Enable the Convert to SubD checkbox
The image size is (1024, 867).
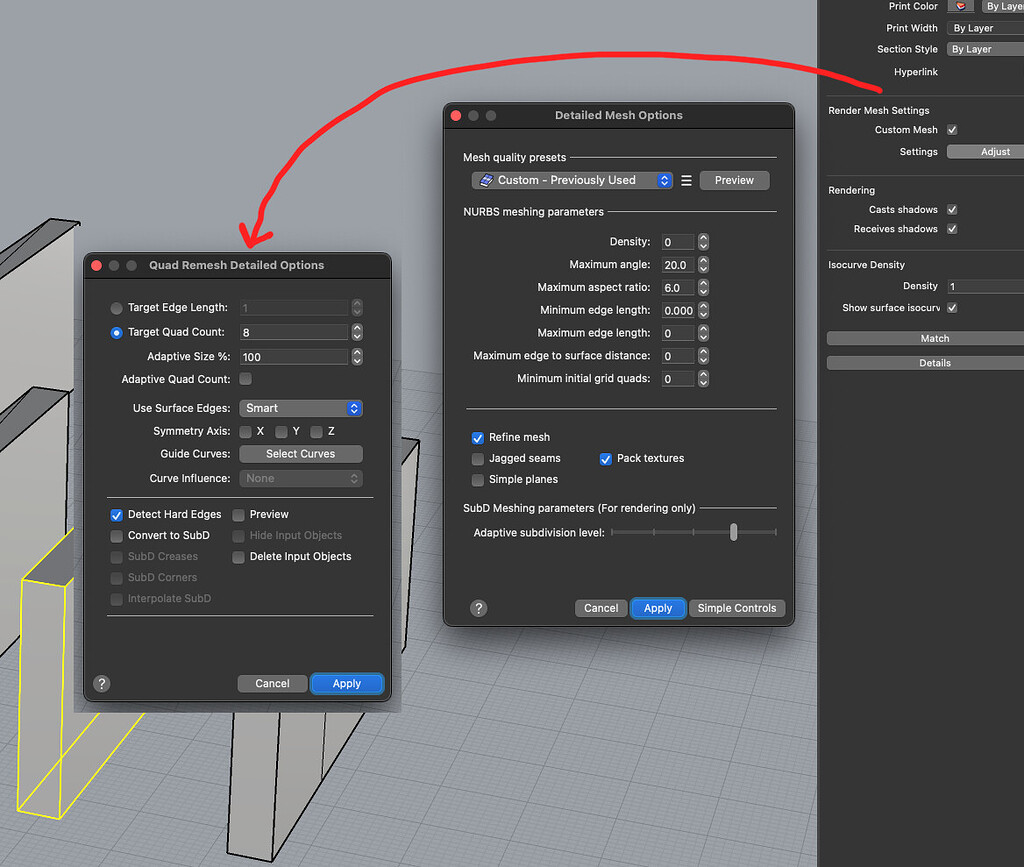point(116,535)
